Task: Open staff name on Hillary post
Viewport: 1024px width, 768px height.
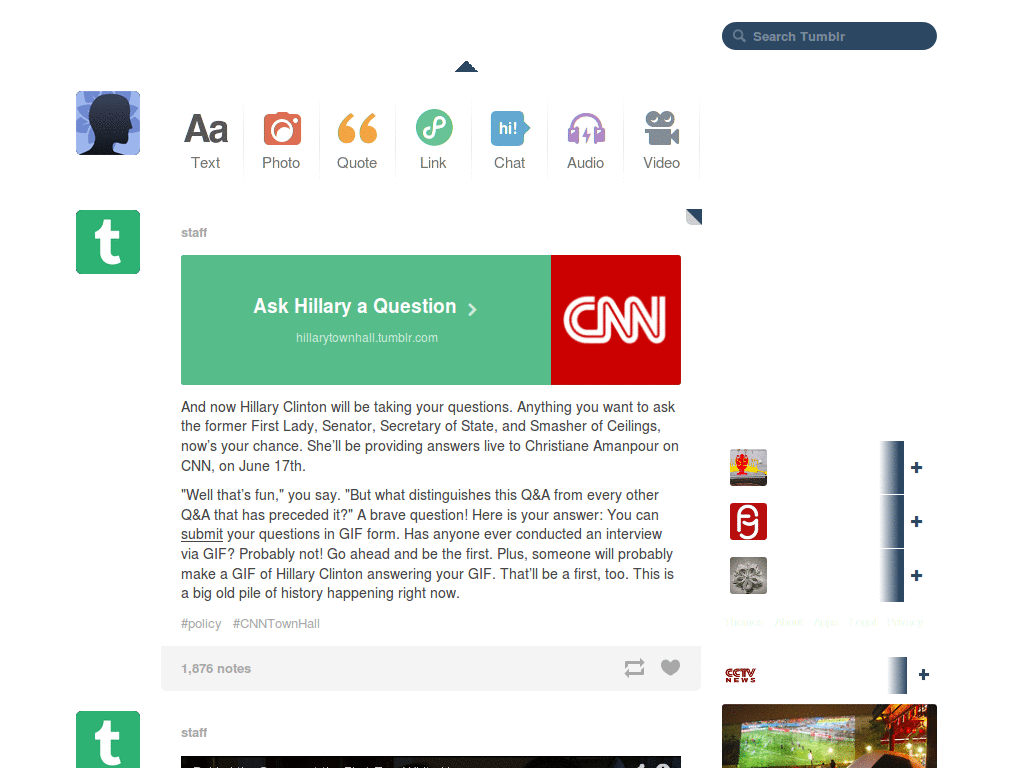Action: coord(194,232)
